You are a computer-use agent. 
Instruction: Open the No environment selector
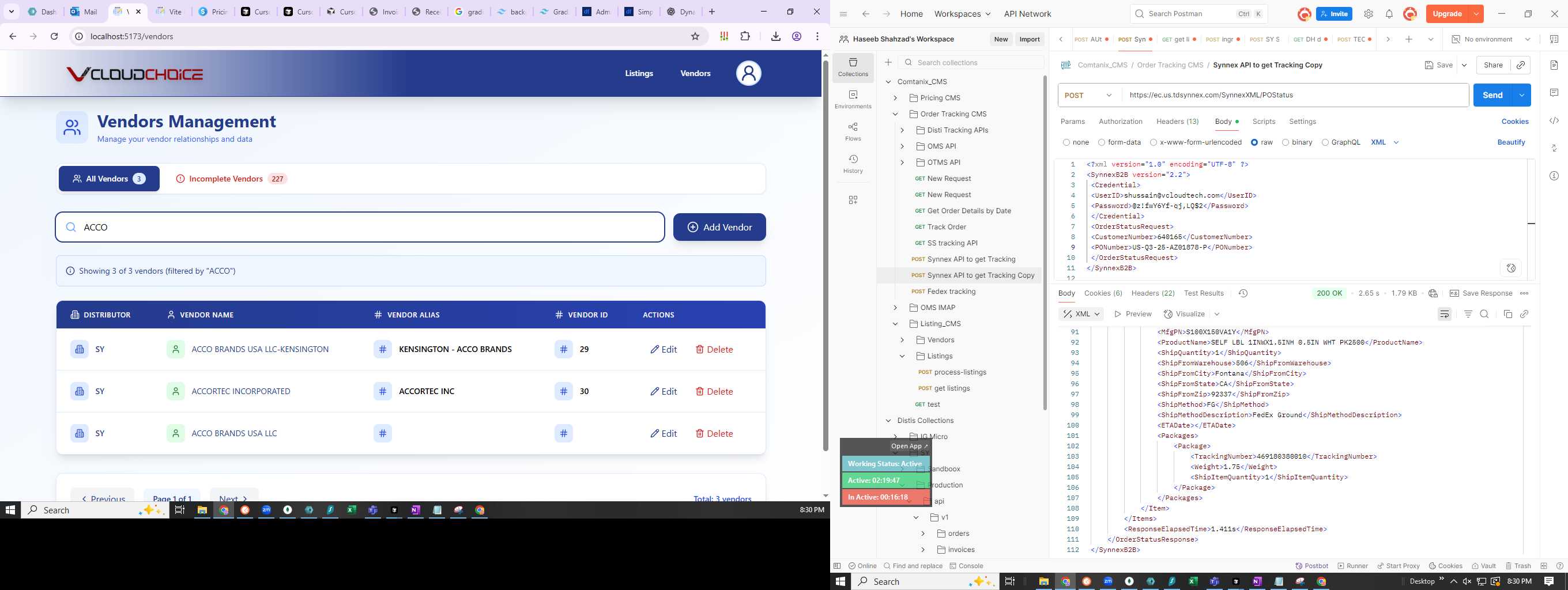click(x=1491, y=39)
